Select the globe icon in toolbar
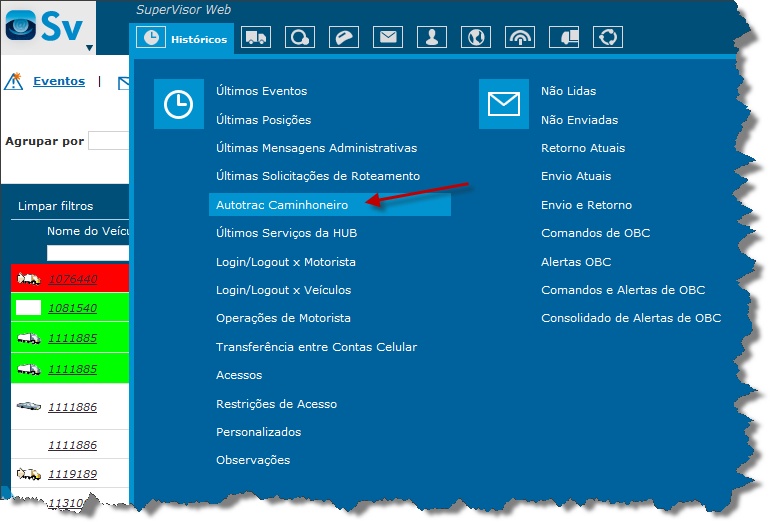Image resolution: width=770 pixels, height=522 pixels. pos(476,38)
